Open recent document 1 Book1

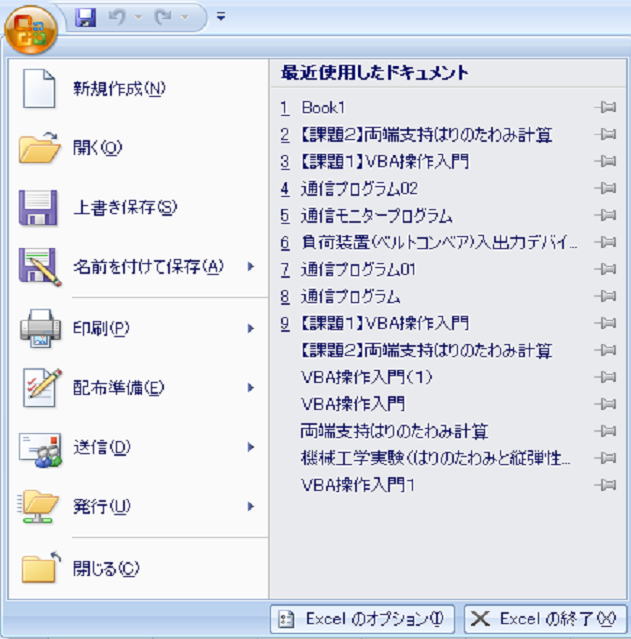[448, 108]
